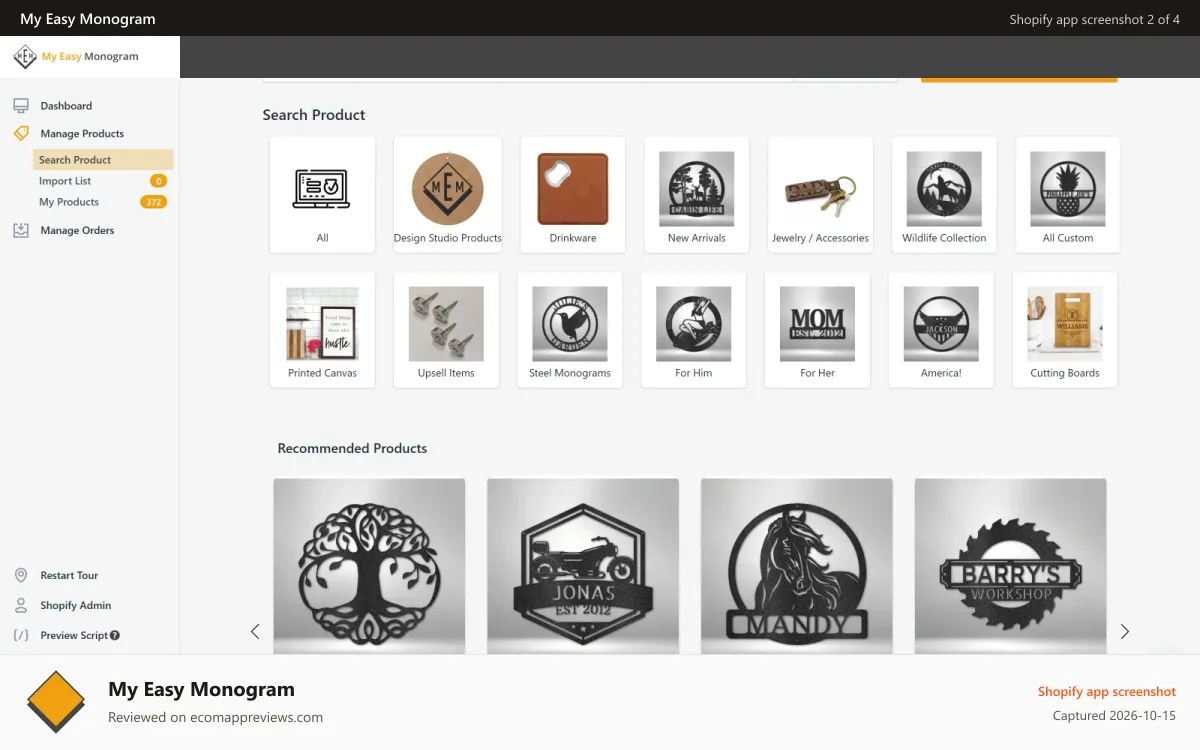This screenshot has width=1200, height=750.
Task: Select the America! category card
Action: pos(941,330)
